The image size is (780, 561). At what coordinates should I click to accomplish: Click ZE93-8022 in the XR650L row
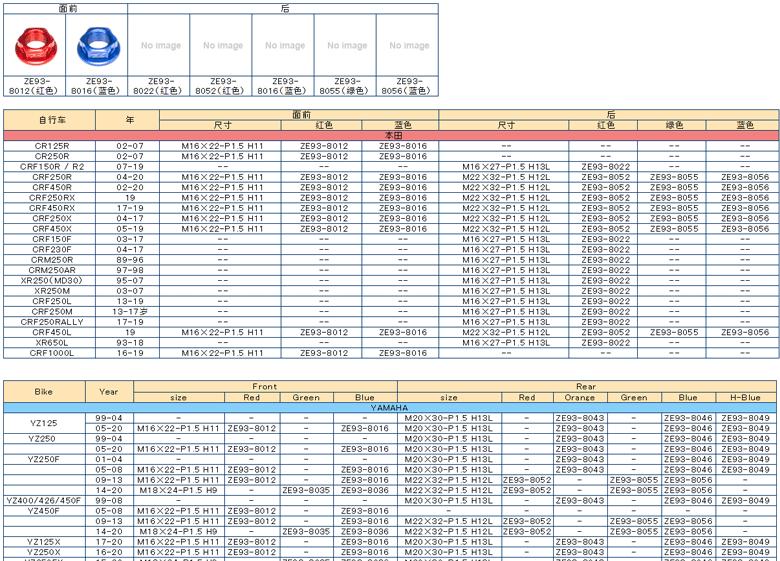click(x=605, y=343)
